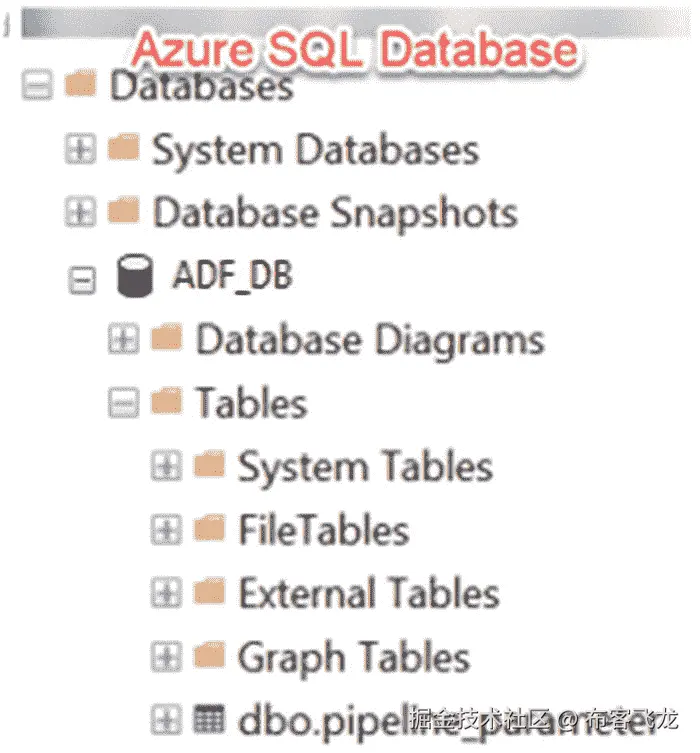
Task: Select the dbo.pipeline table entry
Action: click(330, 719)
